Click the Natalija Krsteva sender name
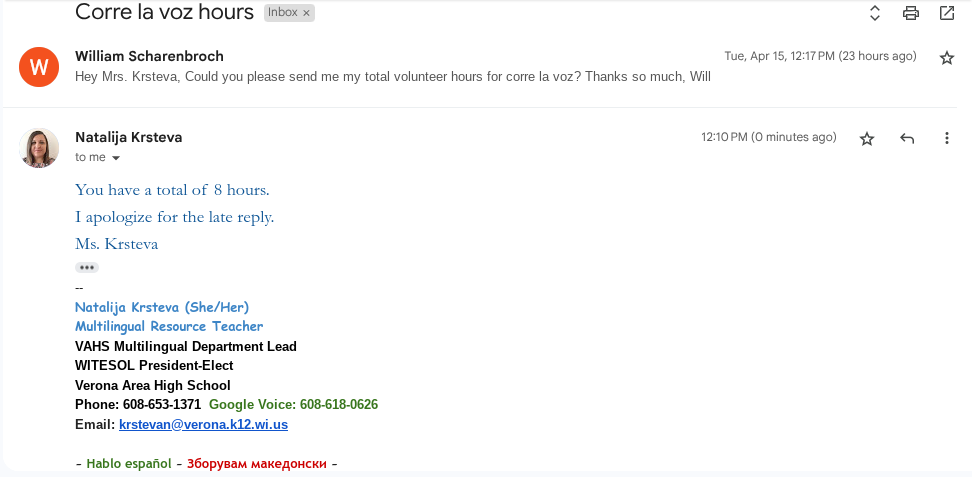 [128, 137]
